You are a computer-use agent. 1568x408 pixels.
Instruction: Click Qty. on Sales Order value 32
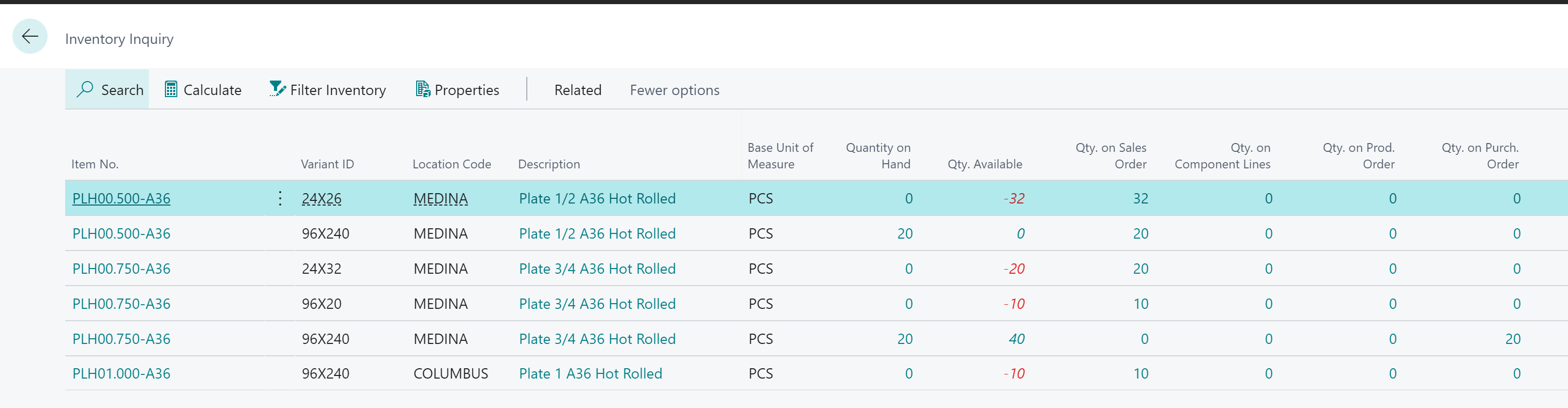1140,198
